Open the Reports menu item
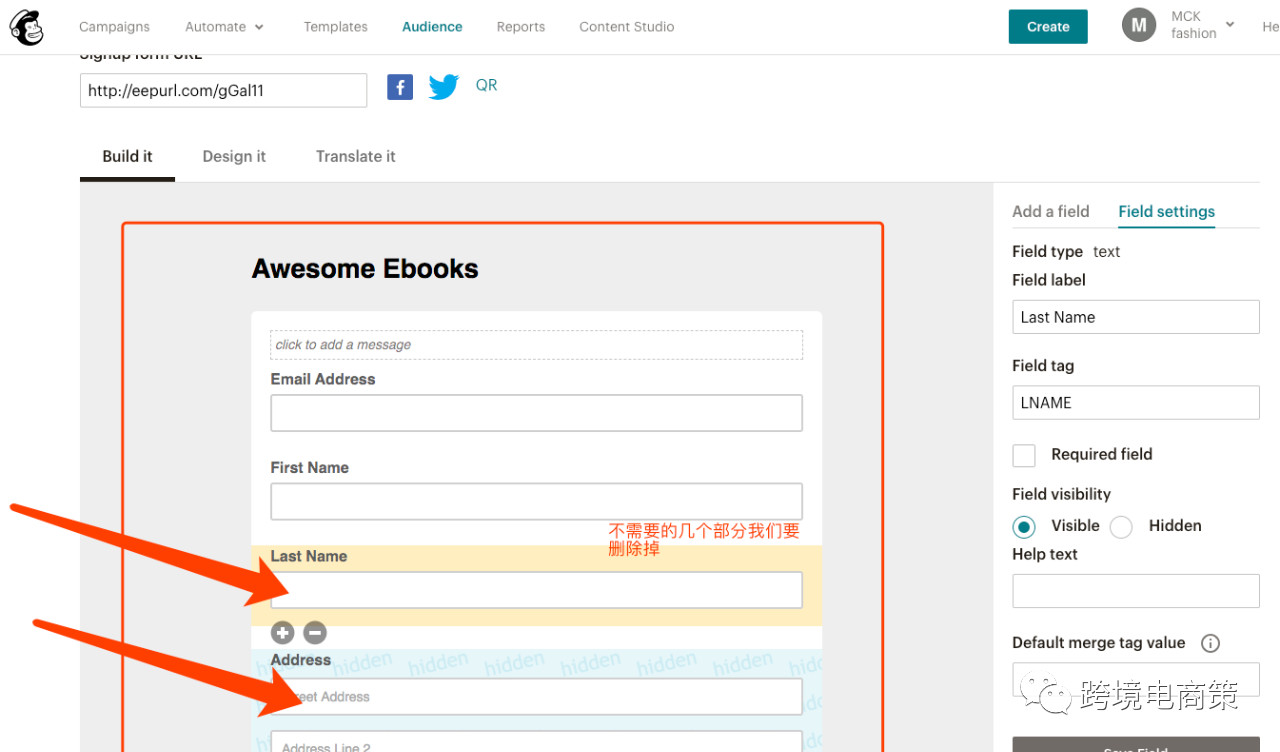 (x=520, y=27)
